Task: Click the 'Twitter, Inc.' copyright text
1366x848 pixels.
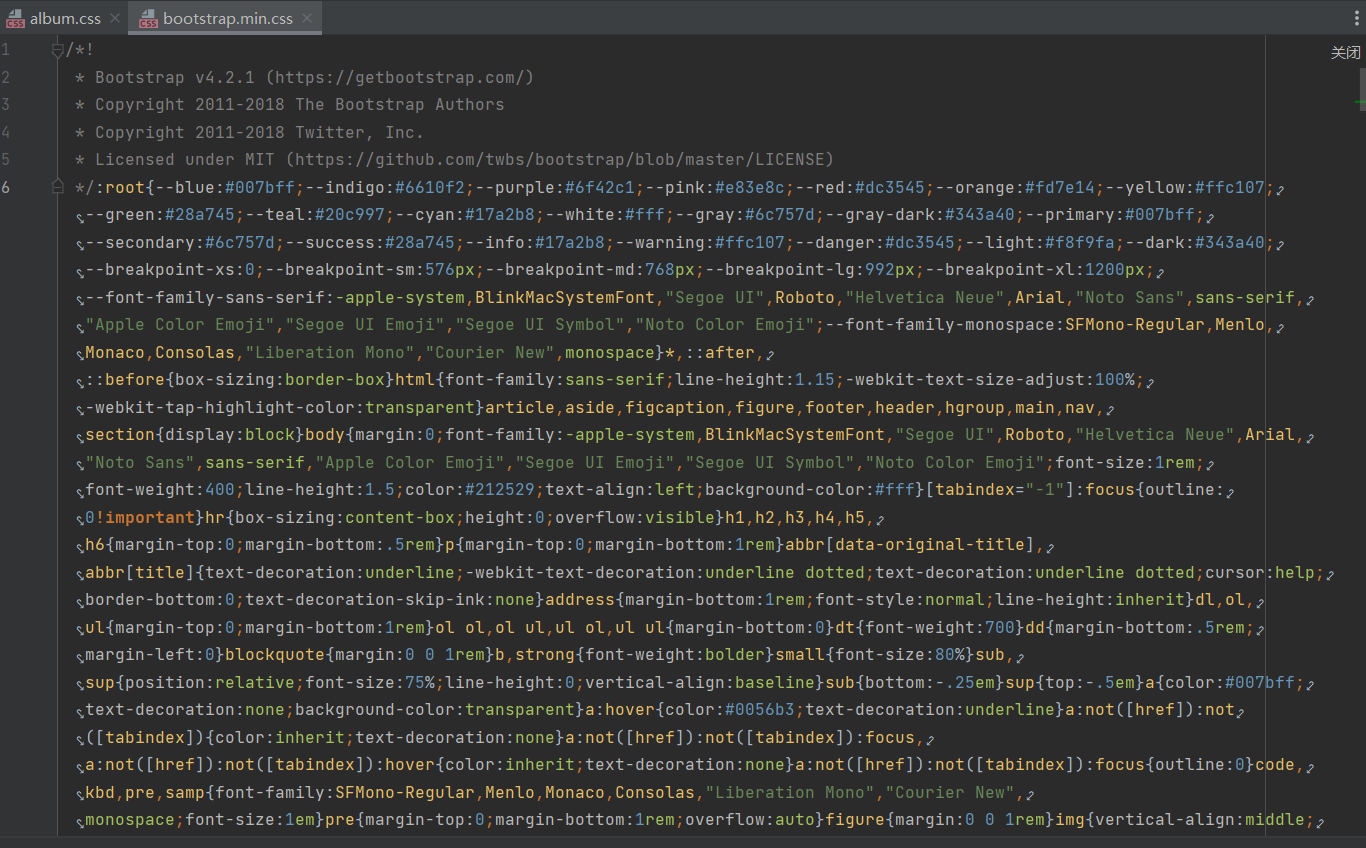Action: [x=360, y=132]
